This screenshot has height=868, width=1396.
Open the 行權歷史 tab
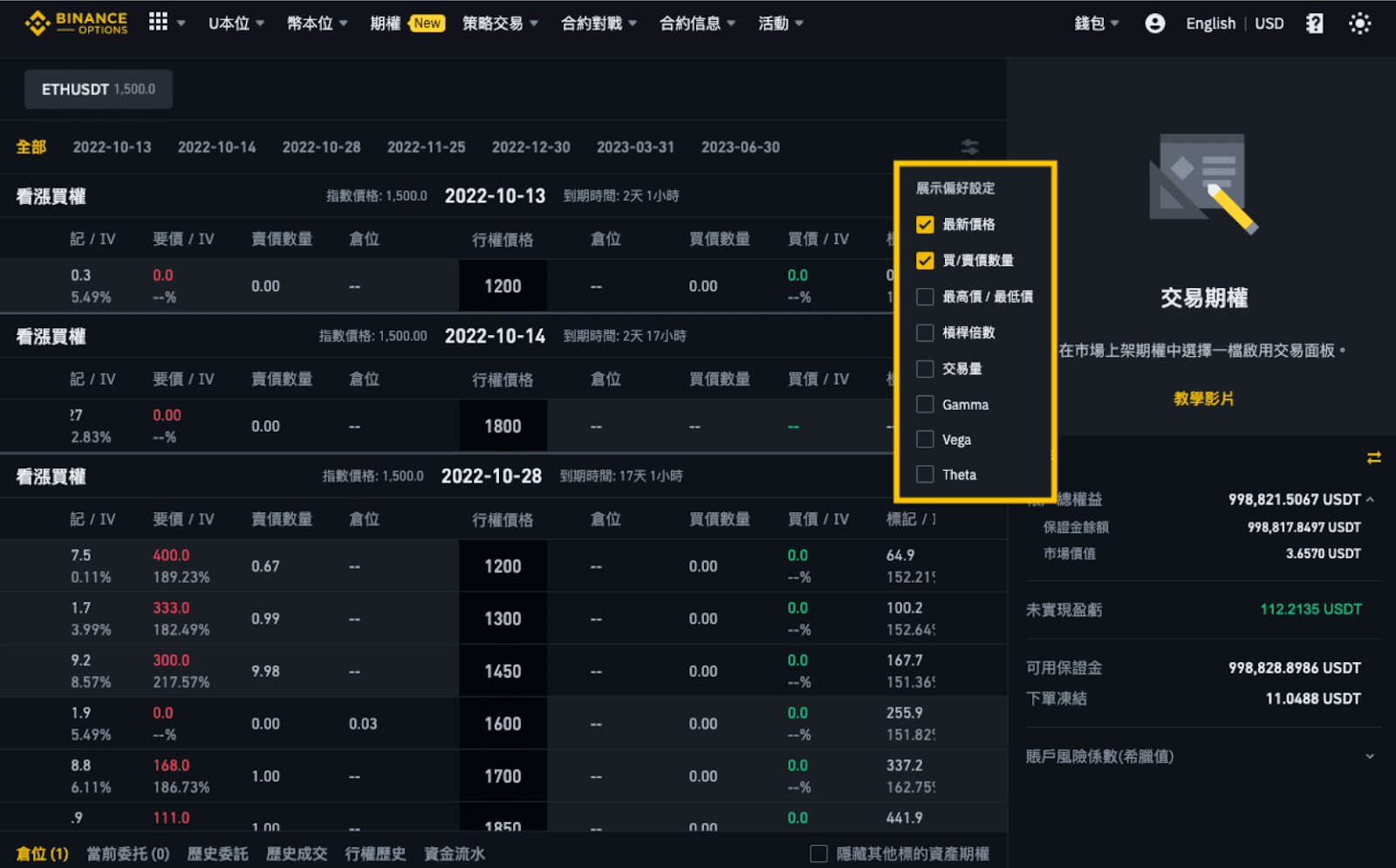pos(375,853)
